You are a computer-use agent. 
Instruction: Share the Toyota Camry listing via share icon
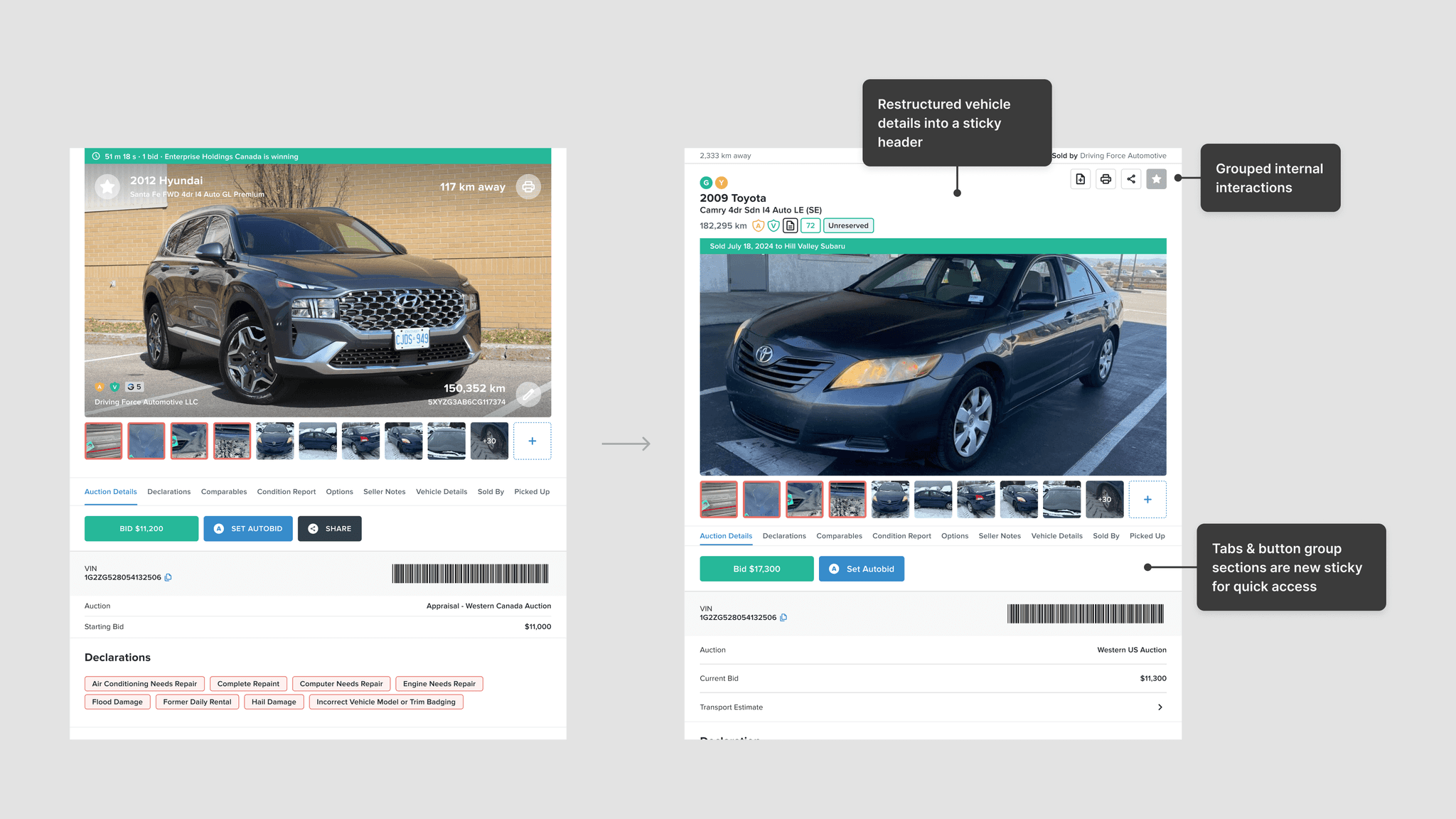[1131, 179]
